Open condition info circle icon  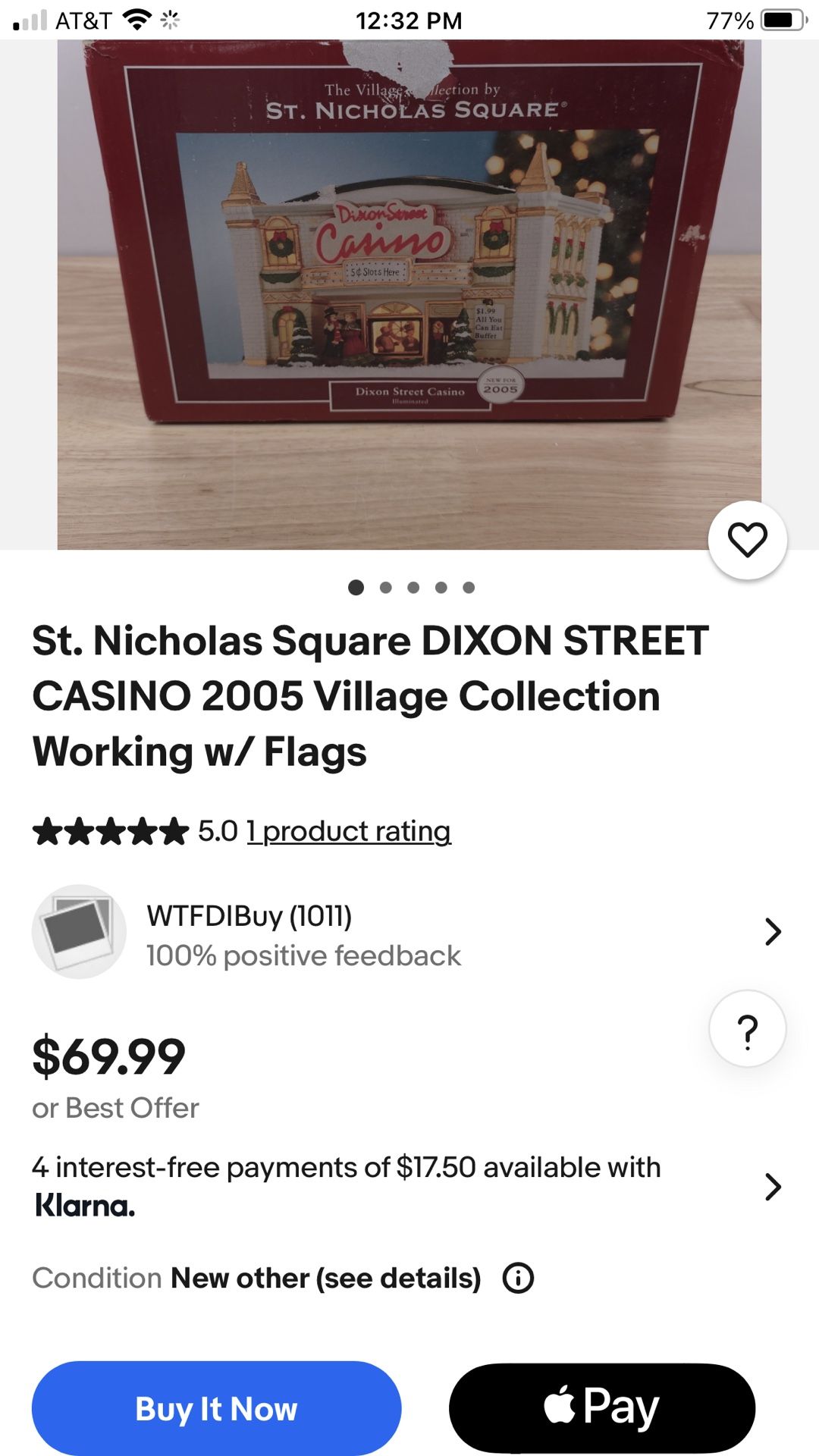pyautogui.click(x=519, y=1278)
